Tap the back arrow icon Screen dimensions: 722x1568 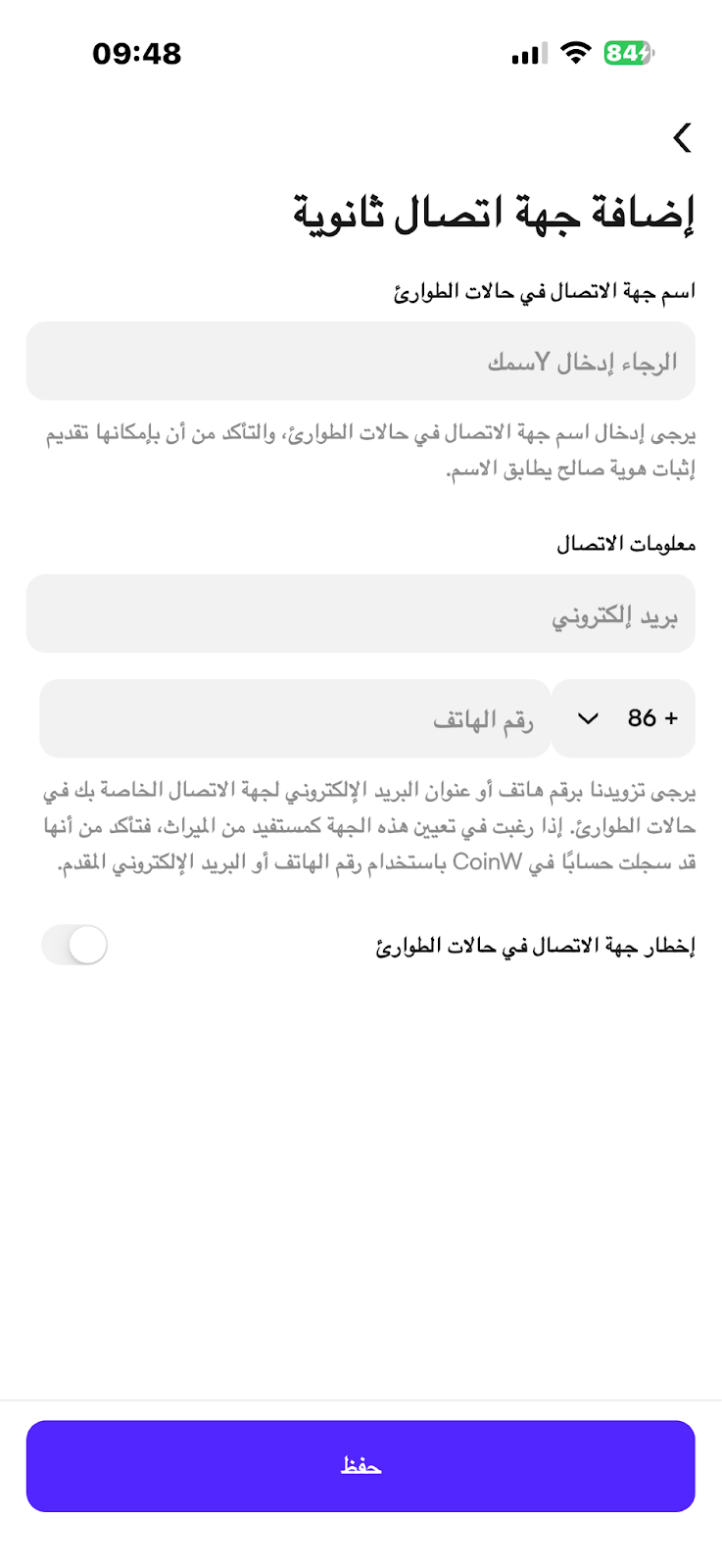point(682,138)
